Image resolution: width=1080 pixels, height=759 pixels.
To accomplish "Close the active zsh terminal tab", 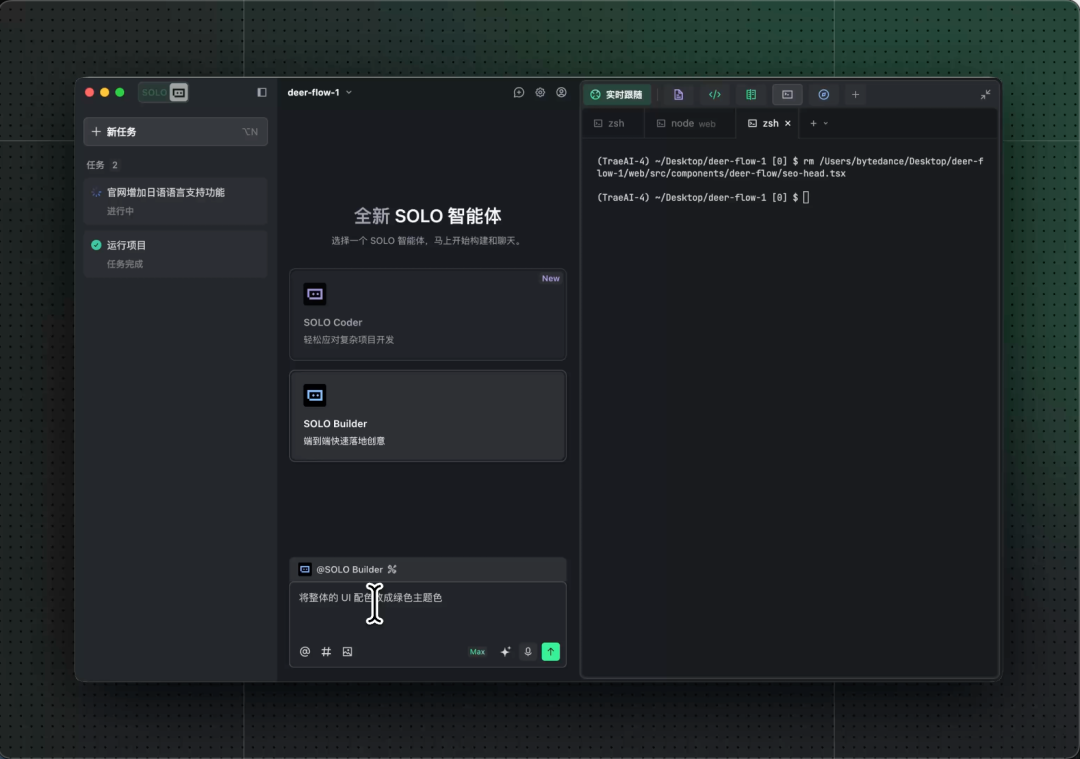I will 788,123.
